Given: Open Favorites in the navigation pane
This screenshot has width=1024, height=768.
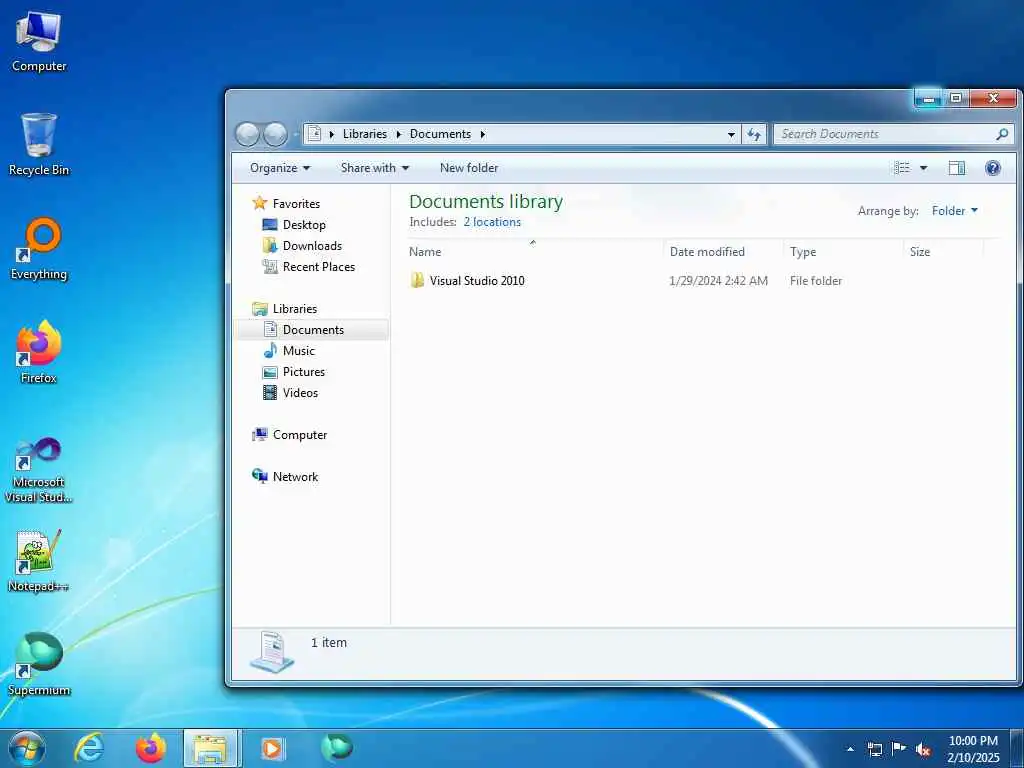Looking at the screenshot, I should [x=286, y=203].
